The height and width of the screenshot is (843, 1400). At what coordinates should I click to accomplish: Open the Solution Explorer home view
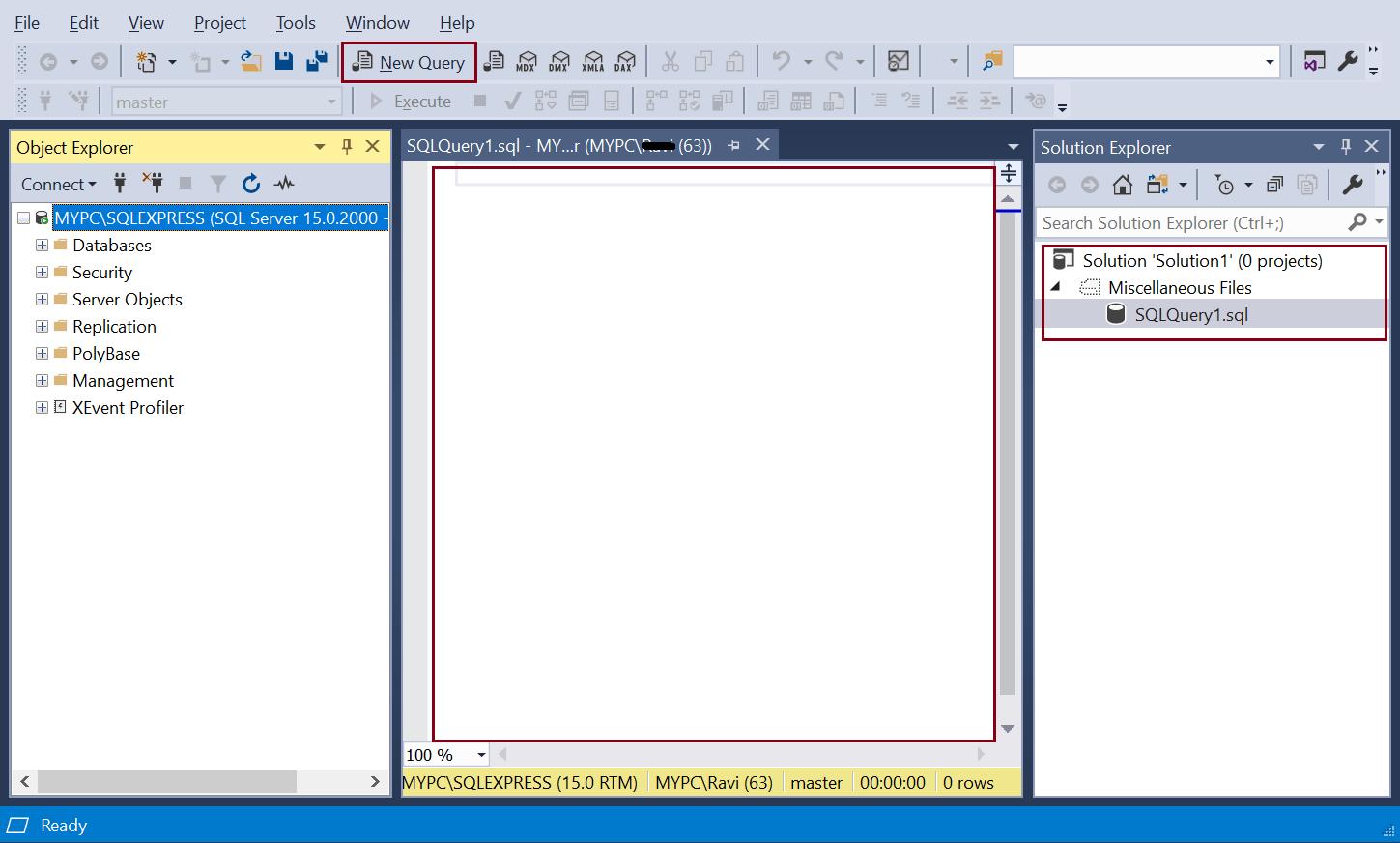tap(1123, 184)
